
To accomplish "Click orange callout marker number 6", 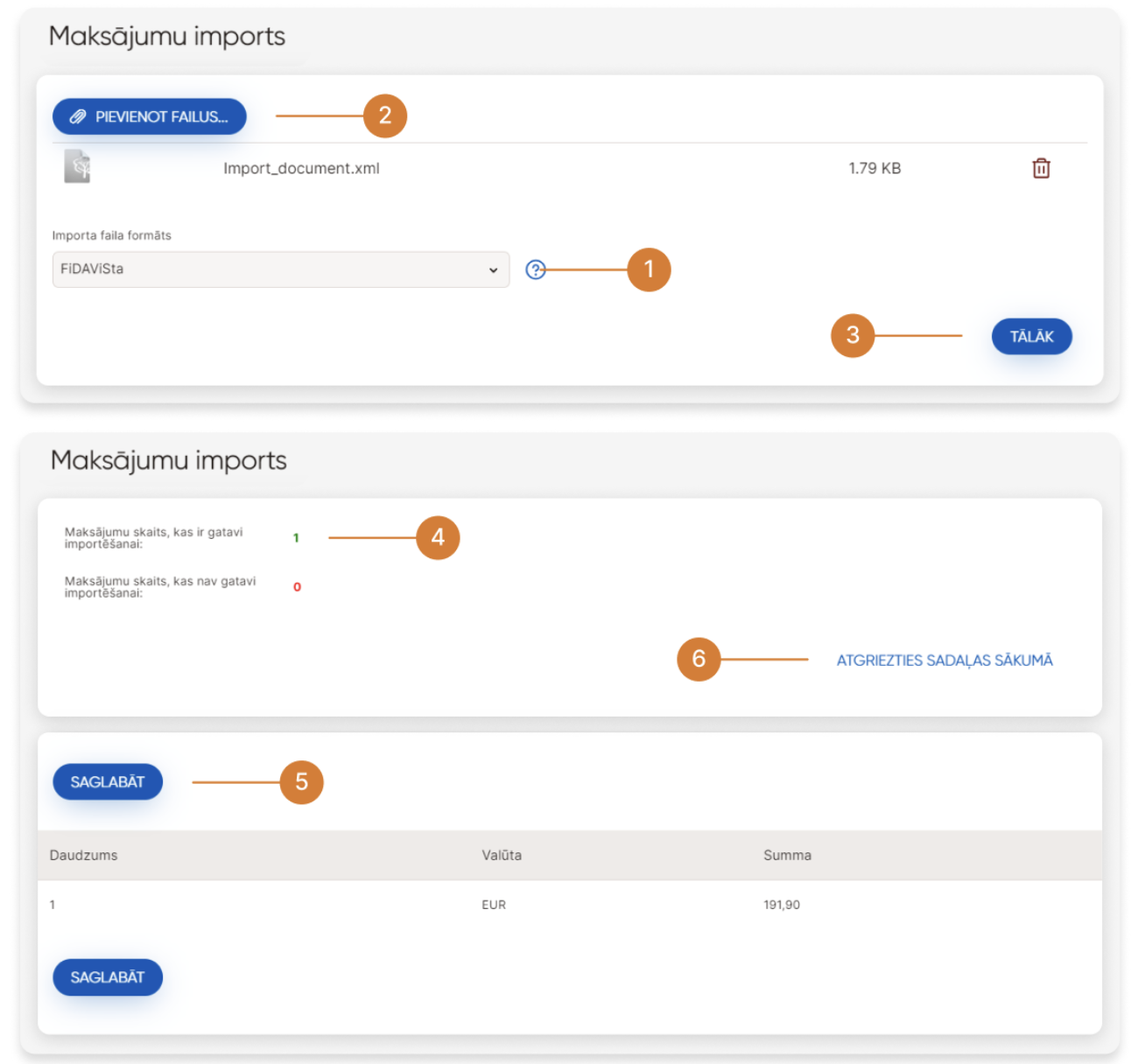I will (699, 659).
